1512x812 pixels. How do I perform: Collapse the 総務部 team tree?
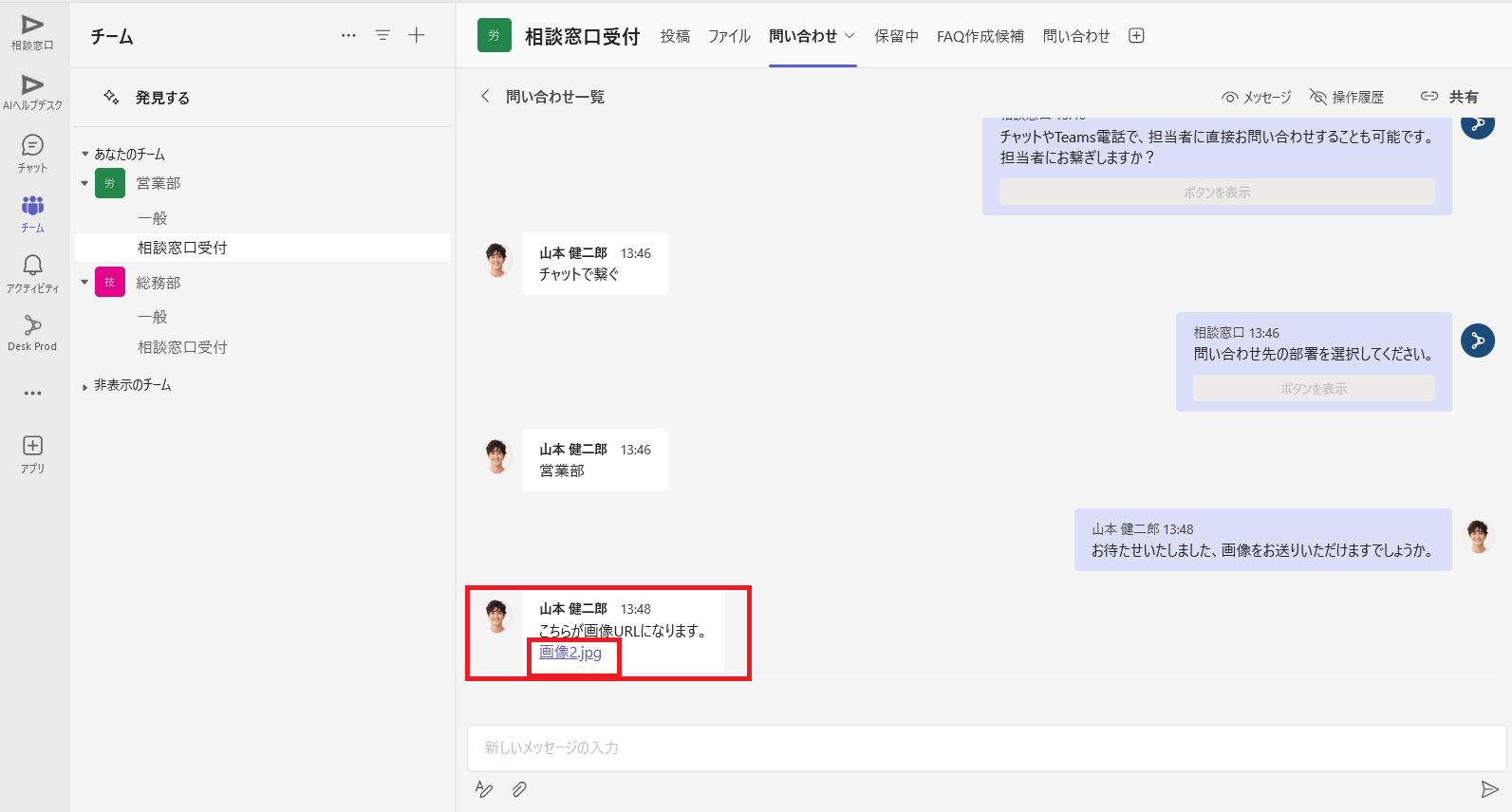[84, 282]
